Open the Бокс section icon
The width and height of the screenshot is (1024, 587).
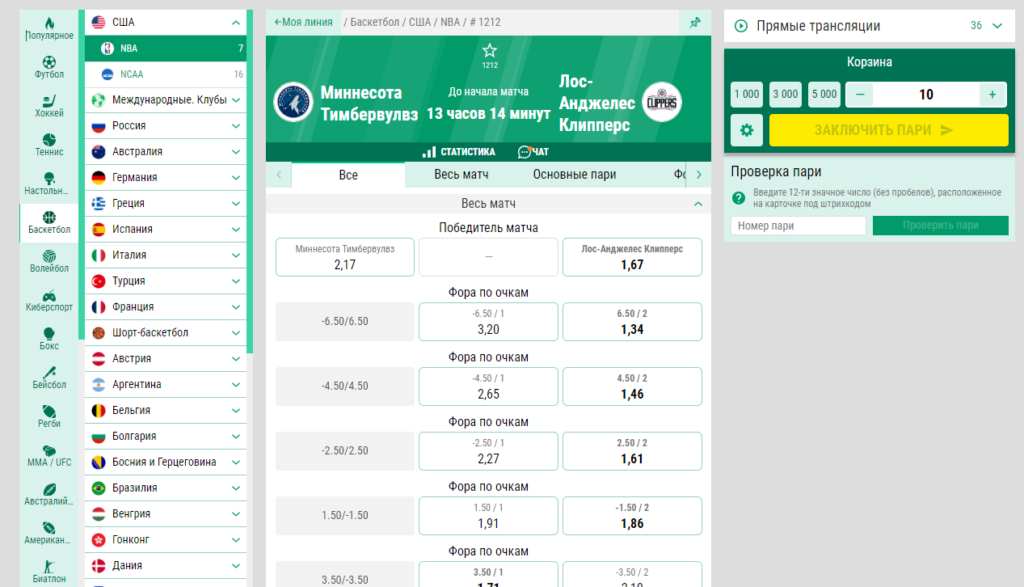pyautogui.click(x=49, y=339)
